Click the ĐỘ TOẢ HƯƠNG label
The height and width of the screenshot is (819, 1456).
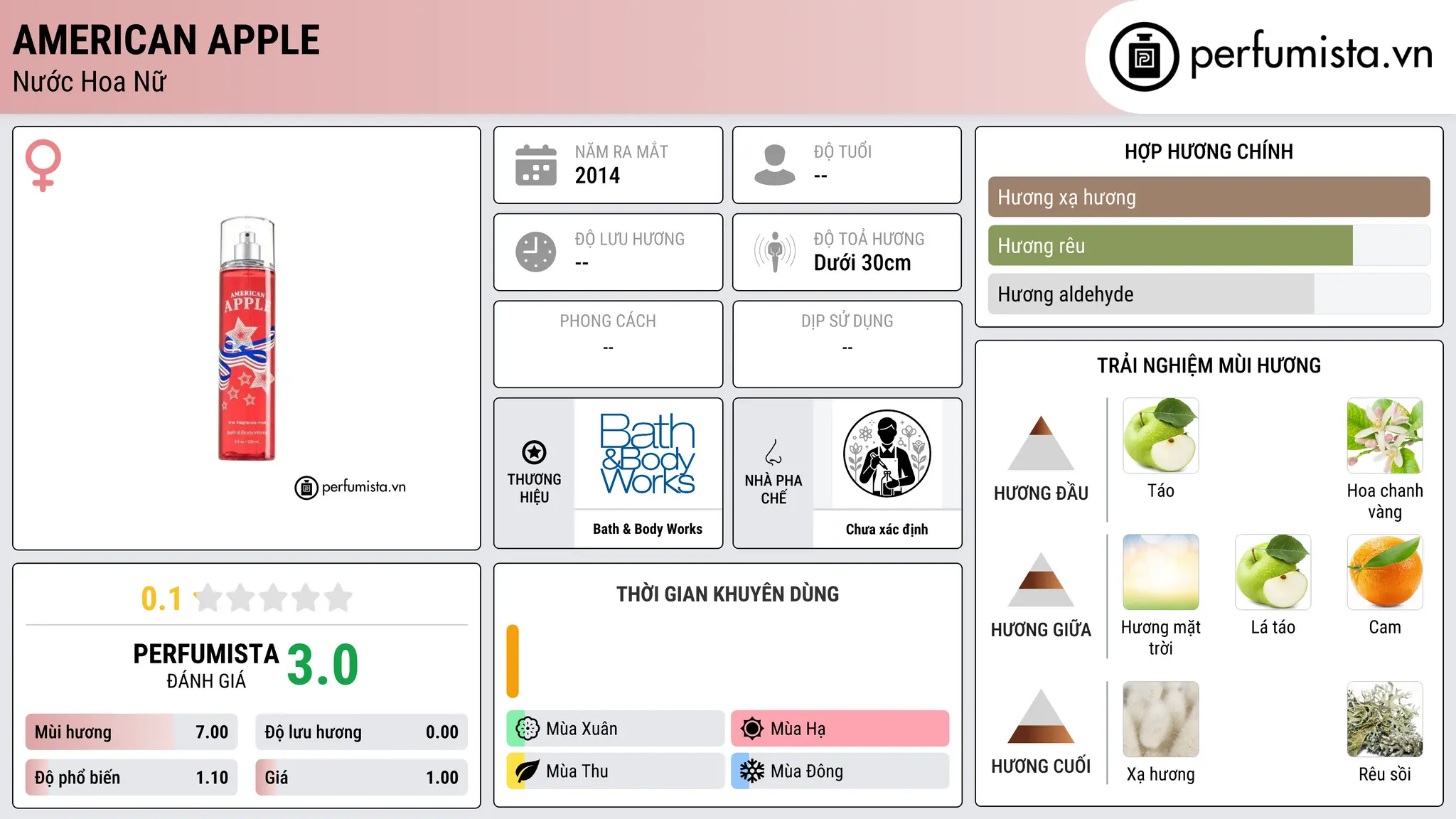869,239
